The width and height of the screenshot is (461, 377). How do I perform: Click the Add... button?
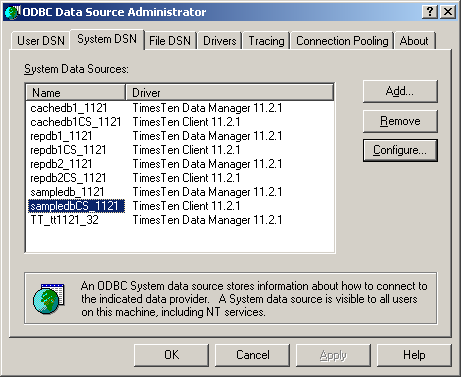point(400,91)
